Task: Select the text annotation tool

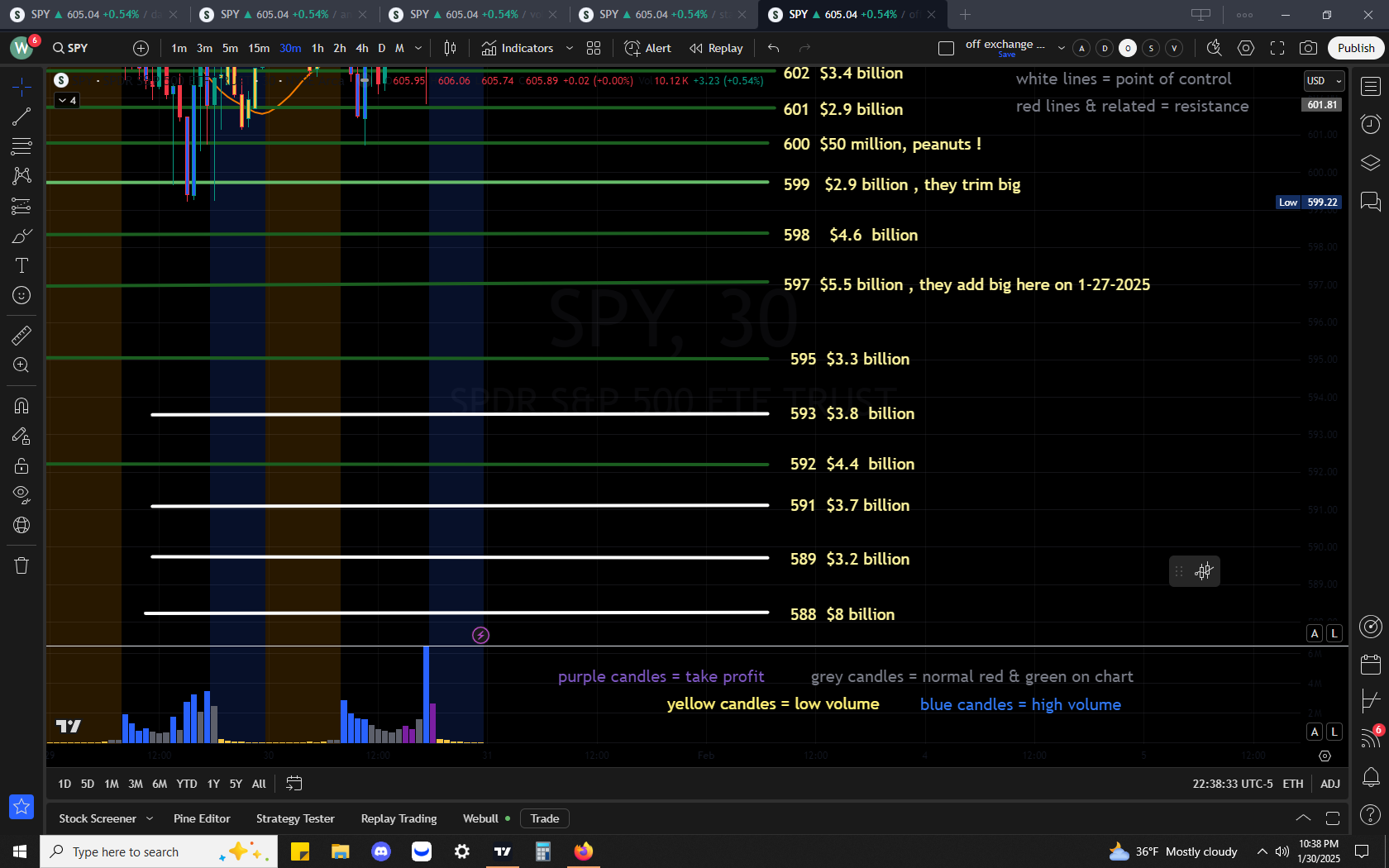Action: pos(21,265)
